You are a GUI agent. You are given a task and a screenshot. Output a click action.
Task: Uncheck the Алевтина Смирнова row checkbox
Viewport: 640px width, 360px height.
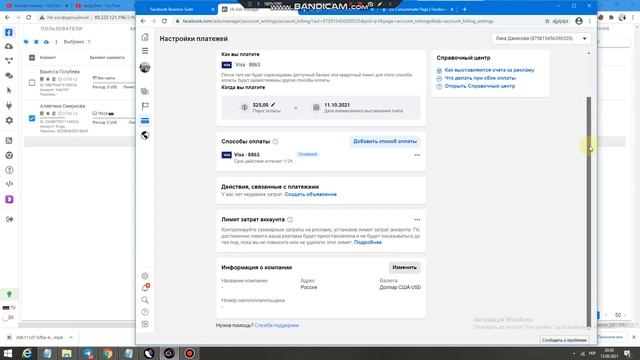click(32, 118)
